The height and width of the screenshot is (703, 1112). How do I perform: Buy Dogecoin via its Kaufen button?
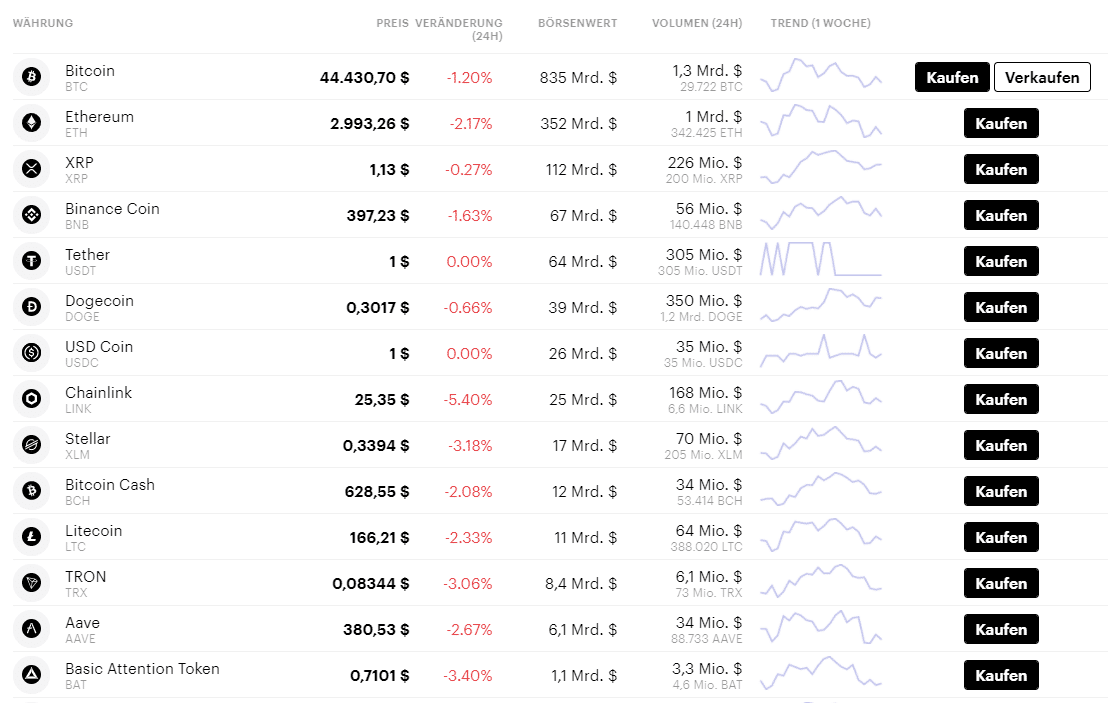coord(1001,308)
